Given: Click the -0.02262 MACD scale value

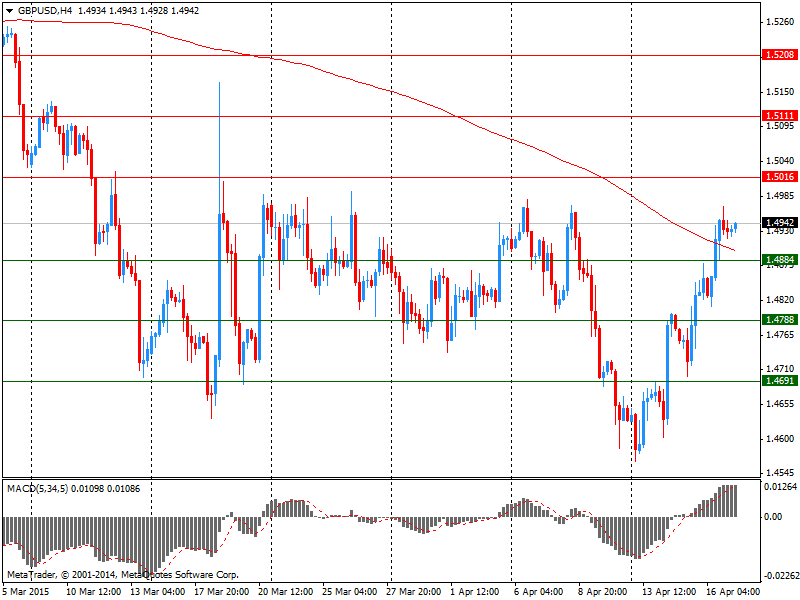Looking at the screenshot, I should [781, 576].
